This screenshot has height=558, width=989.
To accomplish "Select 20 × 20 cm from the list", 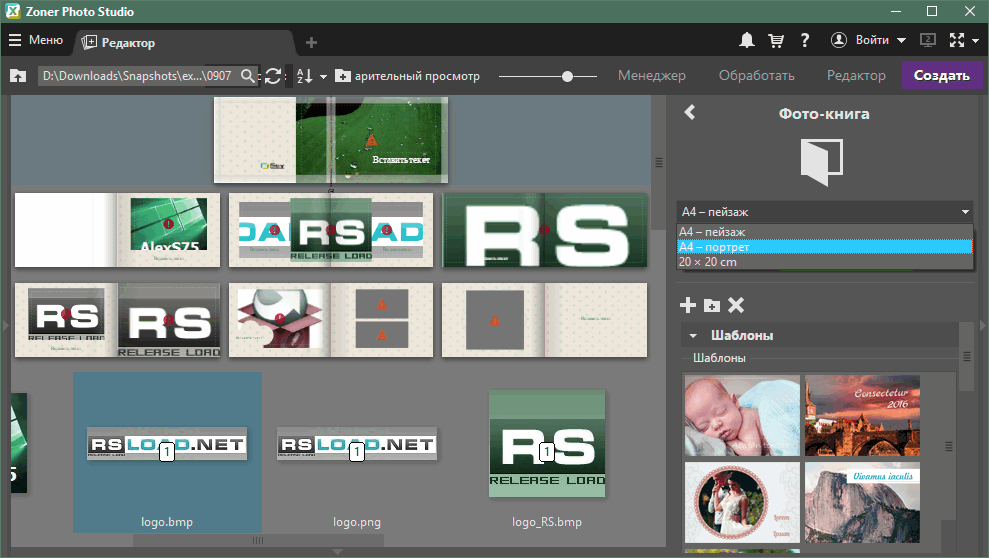I will click(825, 262).
